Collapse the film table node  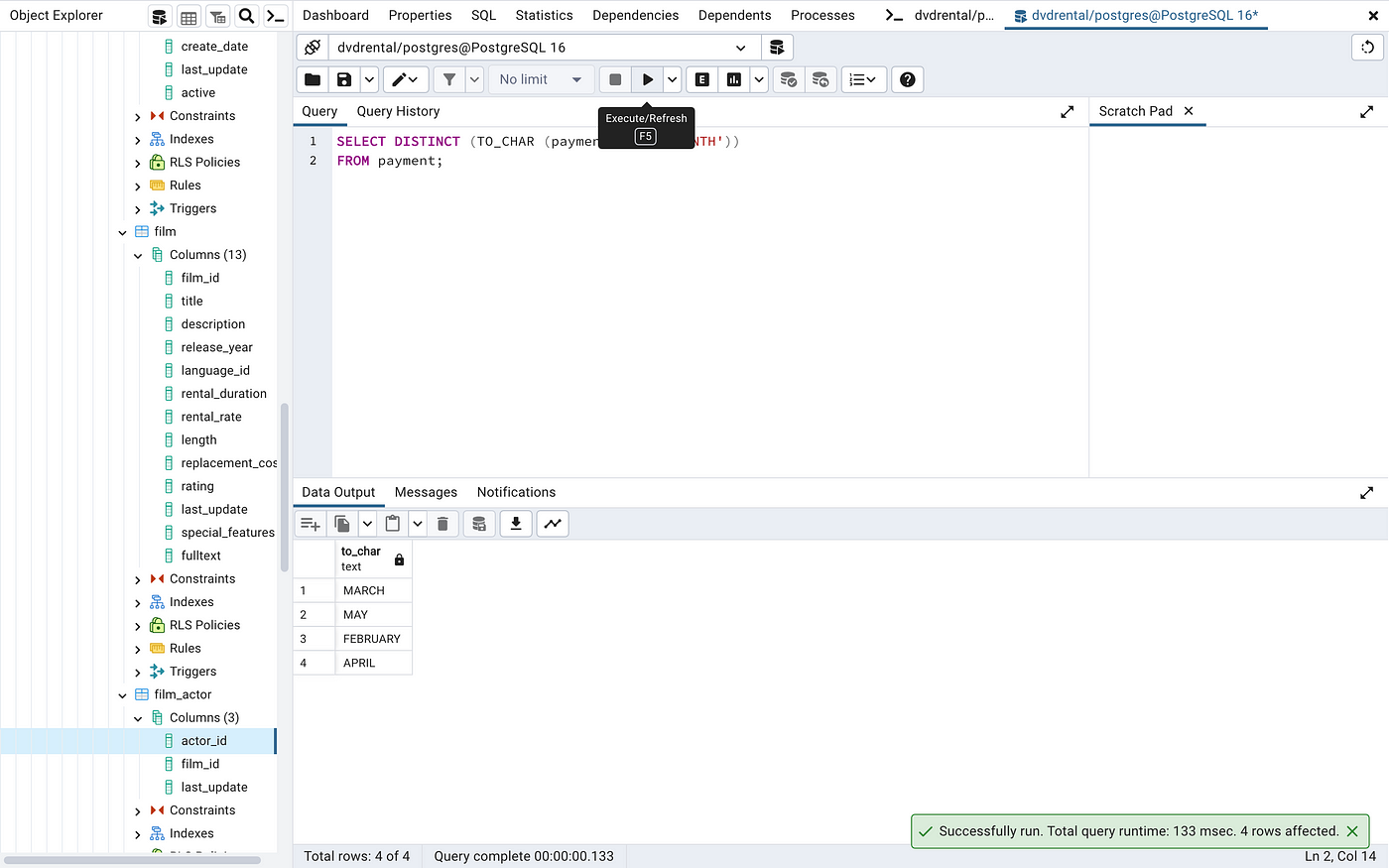click(x=123, y=232)
